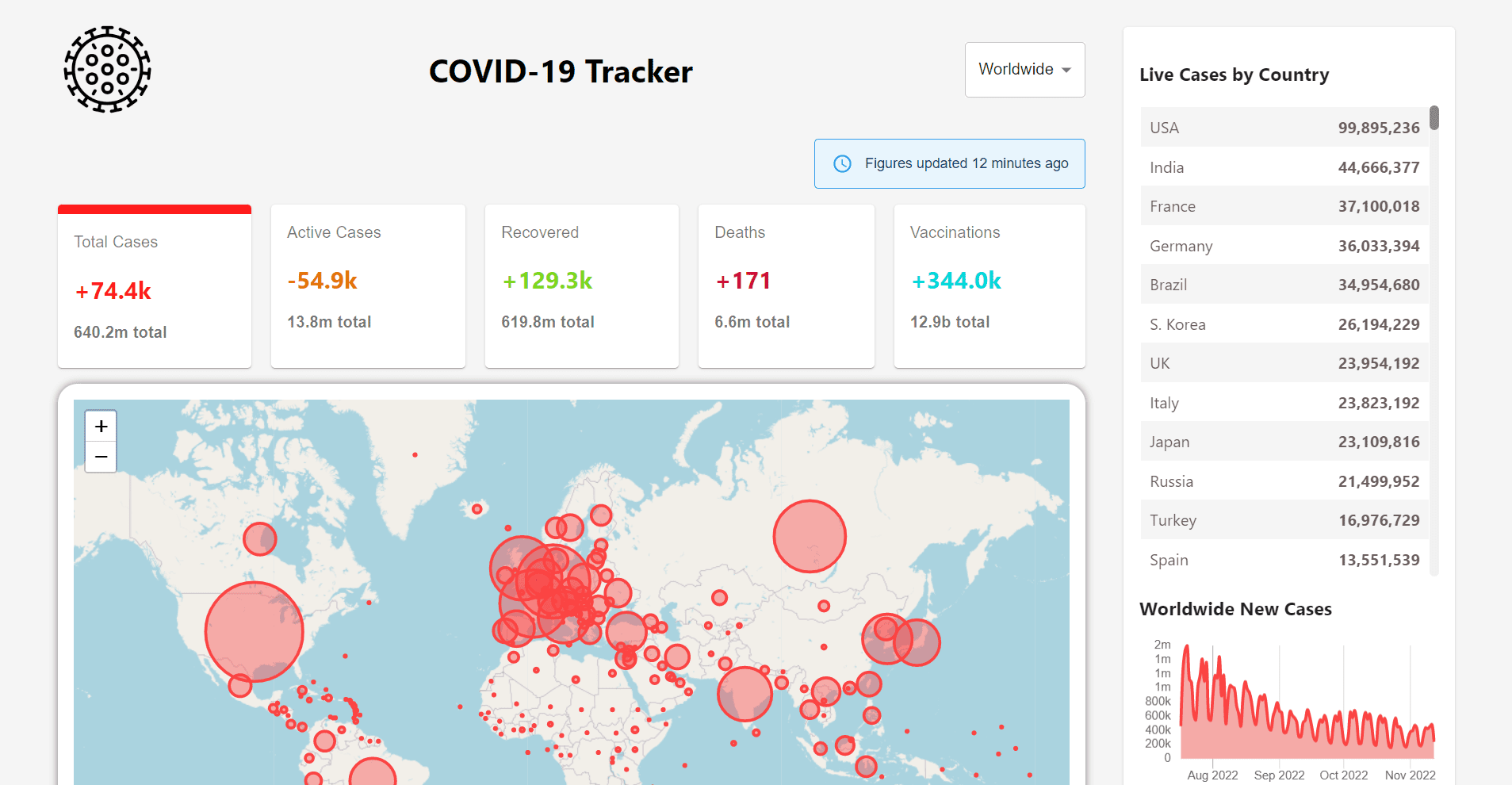This screenshot has height=785, width=1512.
Task: Click the country list scrollbar thumb
Action: click(1434, 117)
